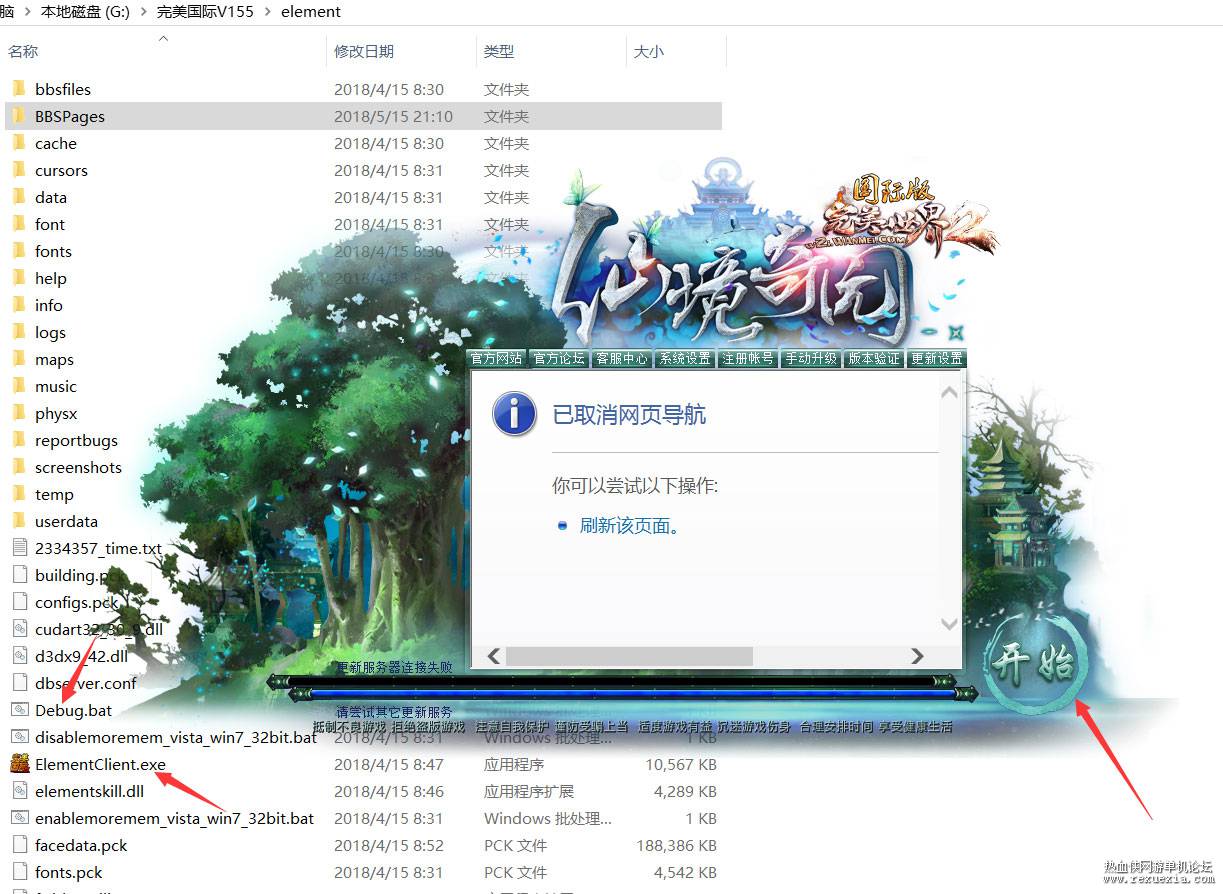Open the 系统设置 launcher tab
The height and width of the screenshot is (894, 1223).
(x=685, y=358)
